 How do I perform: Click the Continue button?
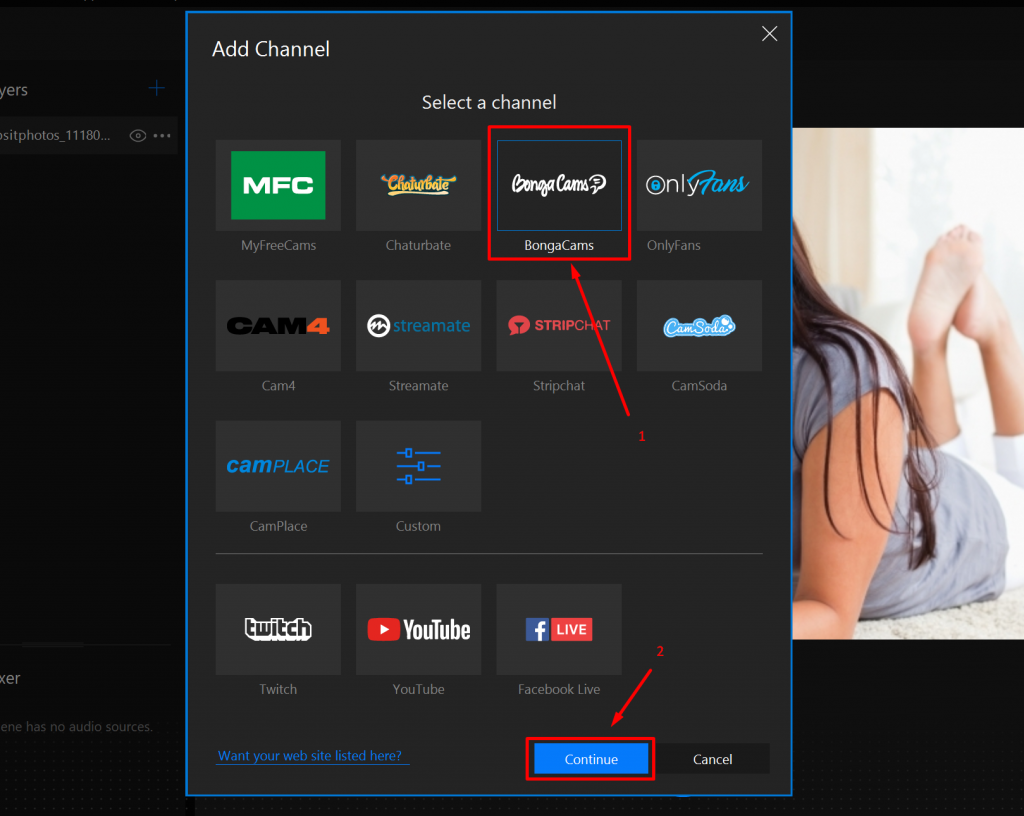point(591,759)
